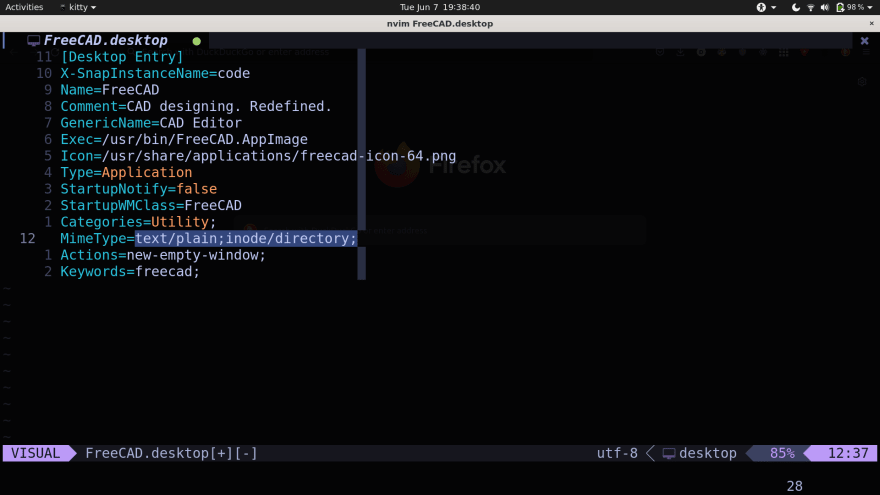Click the desktop filetype icon on the tab
The image size is (880, 495).
click(34, 40)
